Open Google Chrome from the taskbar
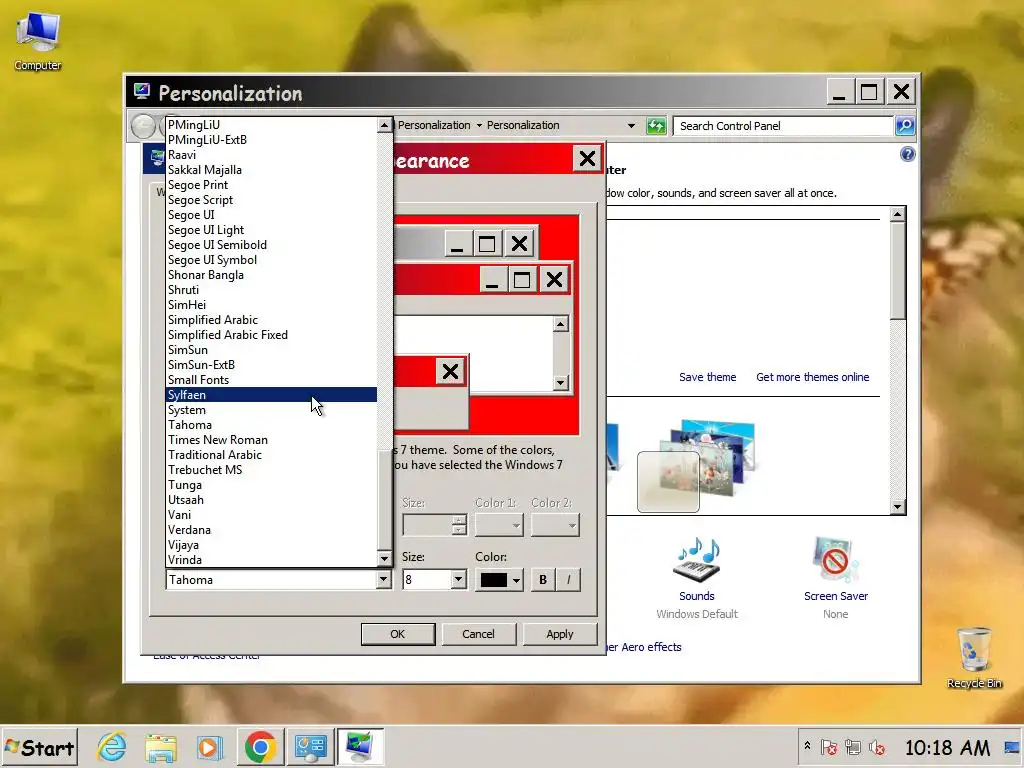This screenshot has width=1024, height=768. (260, 747)
